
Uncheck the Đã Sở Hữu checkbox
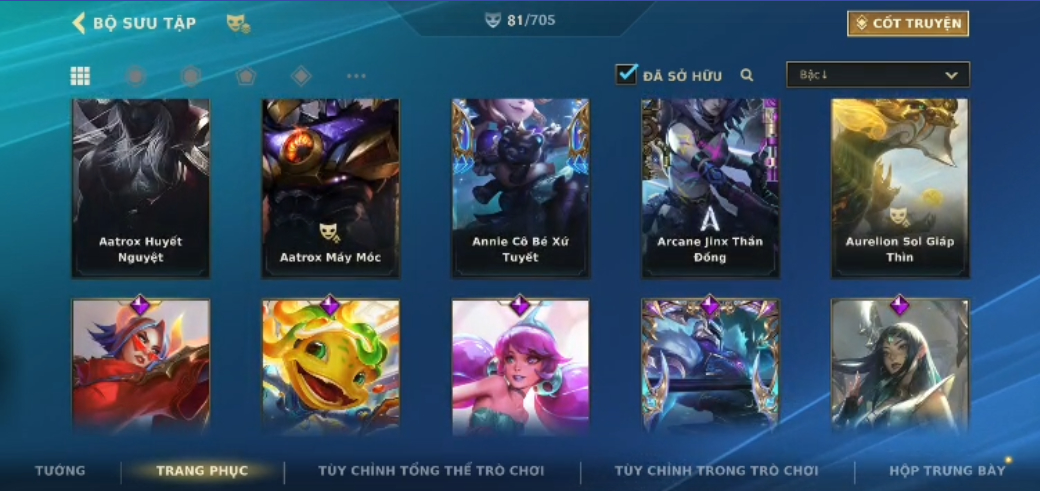(x=626, y=74)
